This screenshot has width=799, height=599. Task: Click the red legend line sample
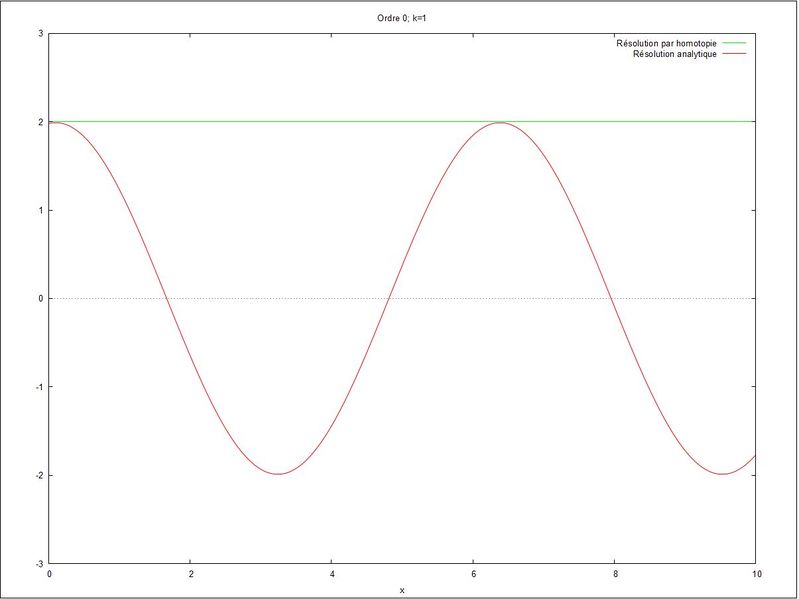(734, 53)
